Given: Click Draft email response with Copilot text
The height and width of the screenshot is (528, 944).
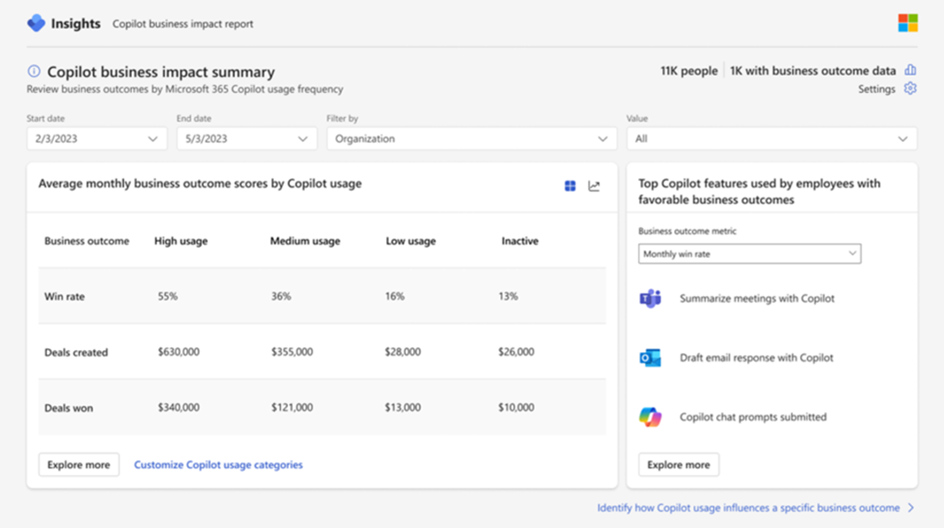Looking at the screenshot, I should click(x=756, y=358).
